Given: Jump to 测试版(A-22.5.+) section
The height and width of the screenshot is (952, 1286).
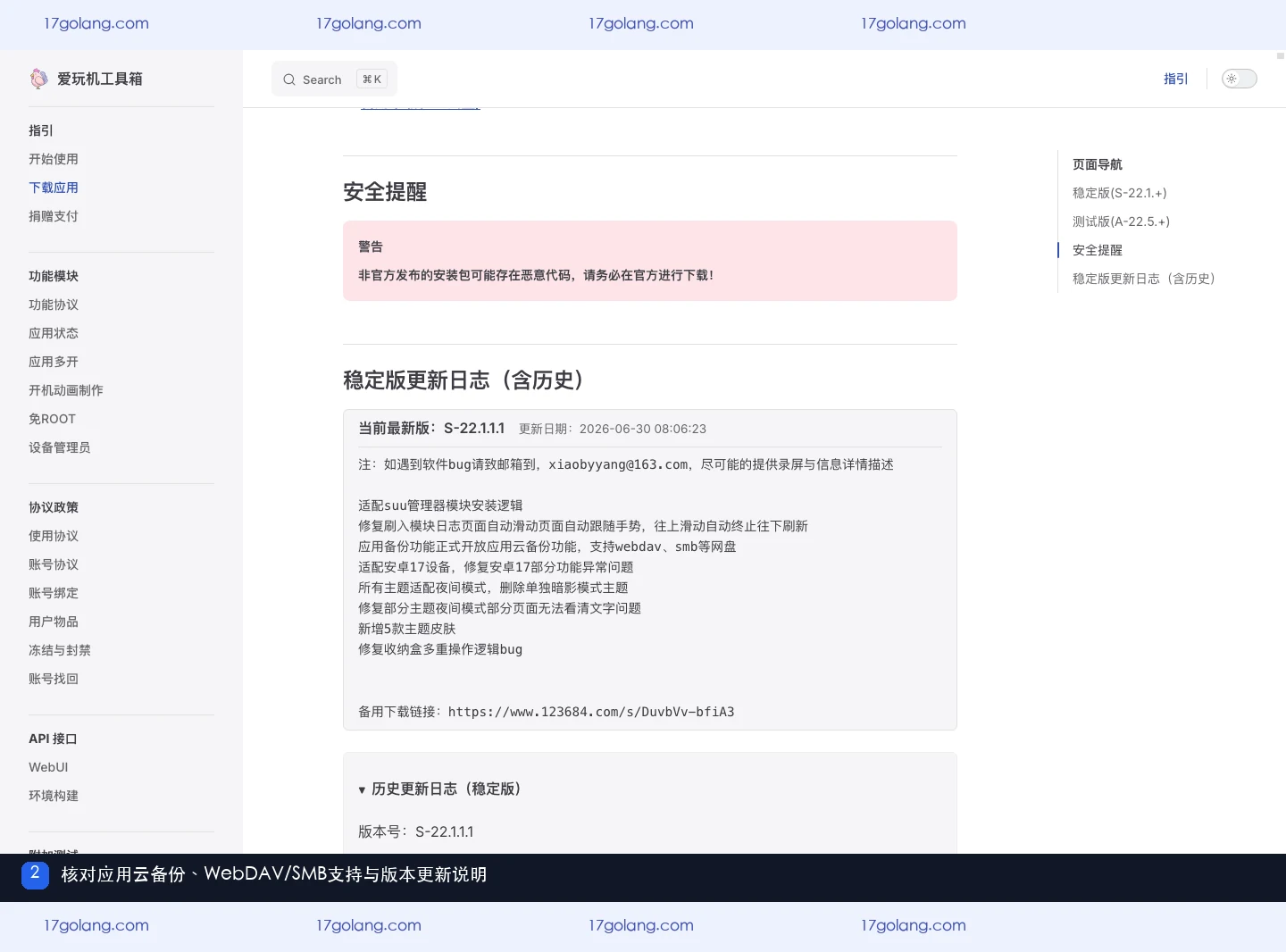Looking at the screenshot, I should pyautogui.click(x=1121, y=221).
